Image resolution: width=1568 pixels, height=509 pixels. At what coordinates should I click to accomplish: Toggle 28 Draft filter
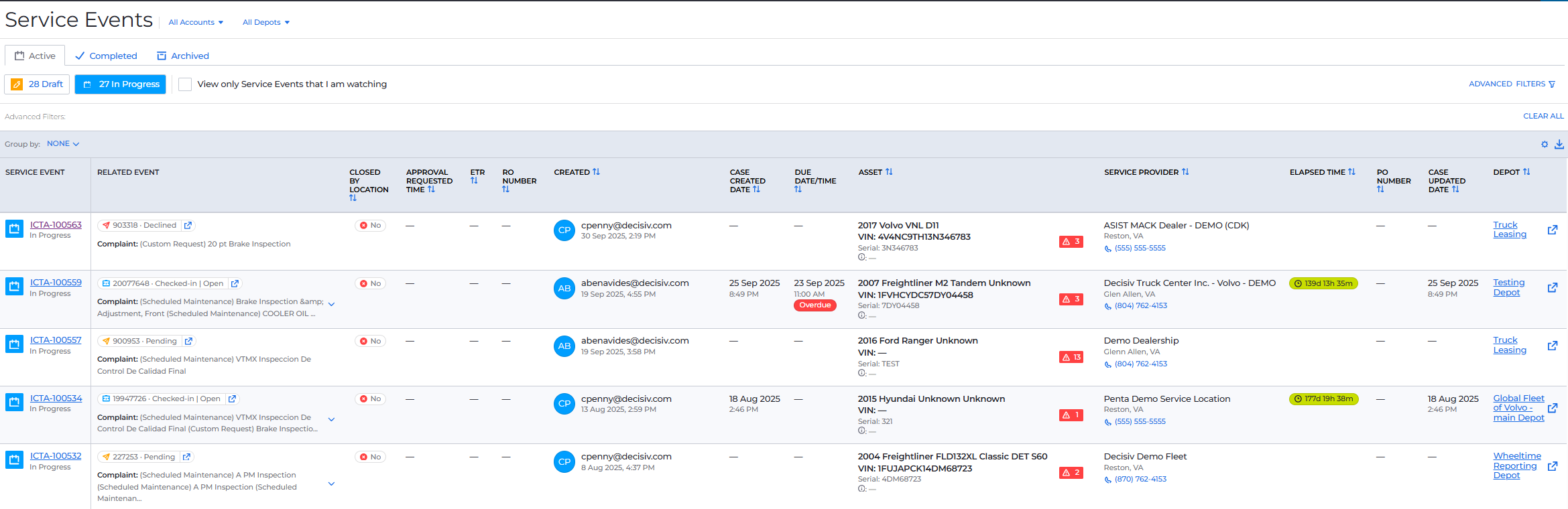tap(38, 84)
